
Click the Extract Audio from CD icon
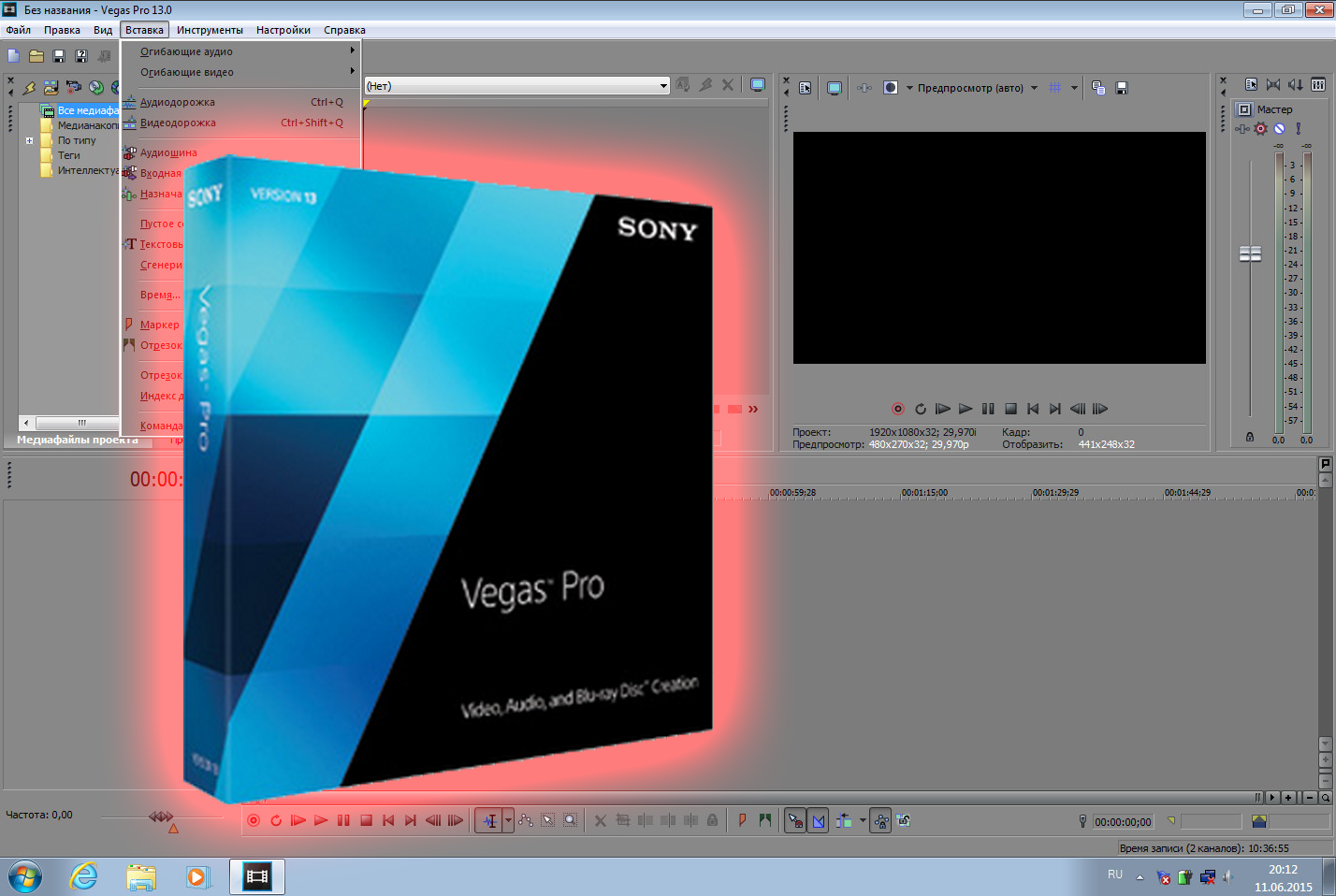click(96, 87)
